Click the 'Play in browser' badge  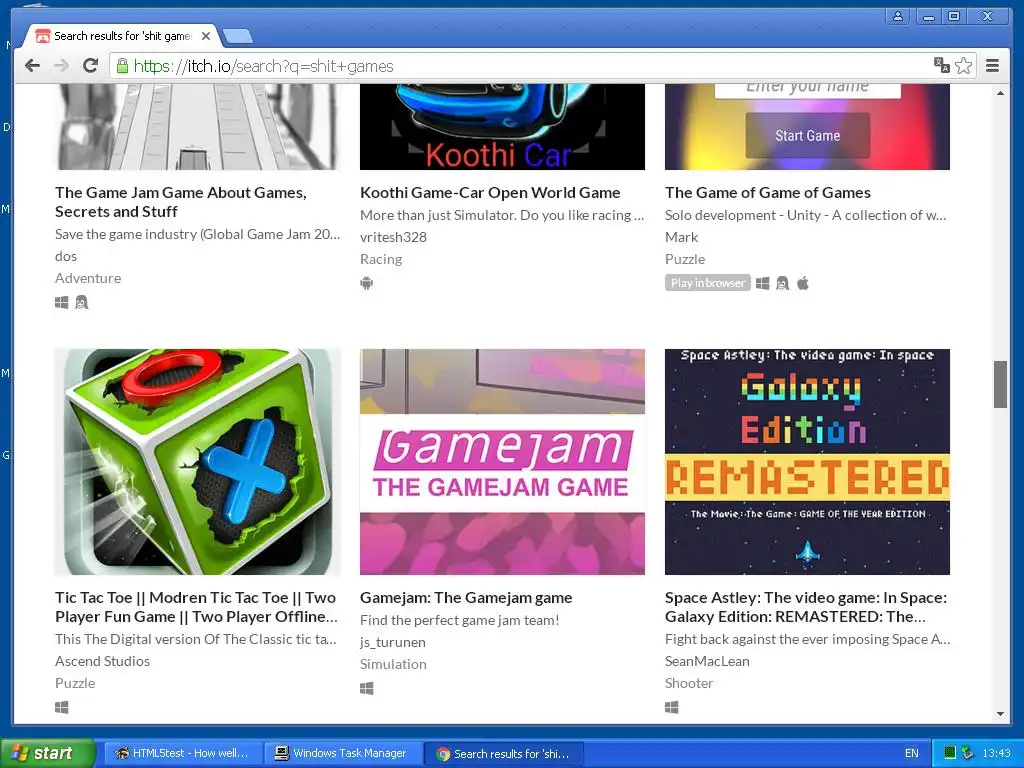pos(708,283)
